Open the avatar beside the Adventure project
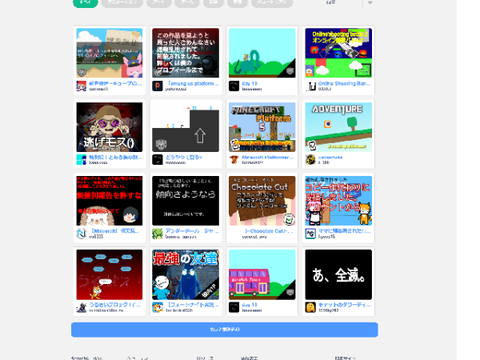Image resolution: width=480 pixels, height=360 pixels. (311, 160)
